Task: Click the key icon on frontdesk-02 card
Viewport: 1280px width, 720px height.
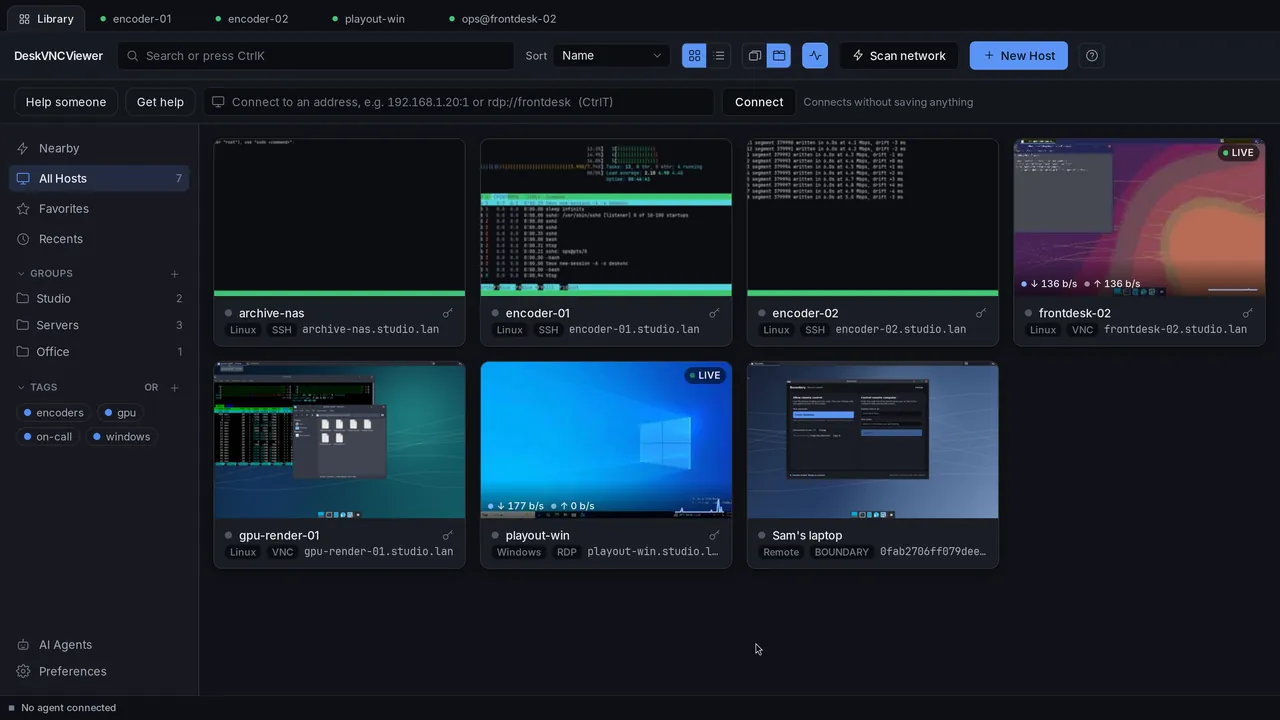Action: pyautogui.click(x=1247, y=313)
